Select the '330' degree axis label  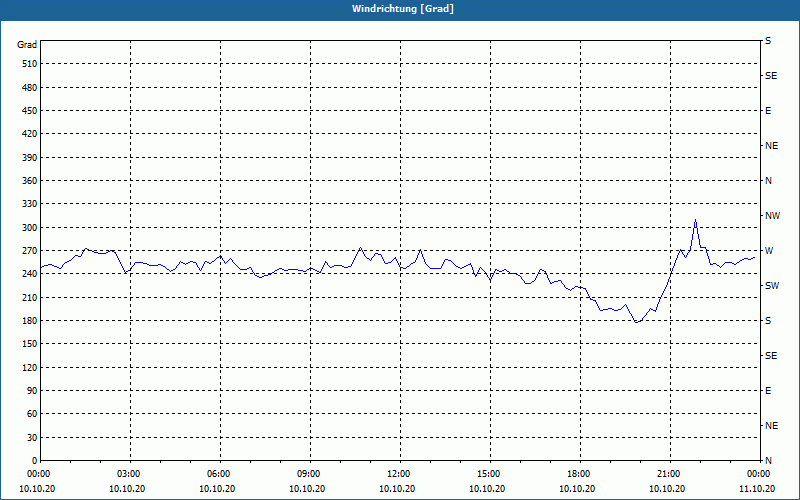point(30,204)
